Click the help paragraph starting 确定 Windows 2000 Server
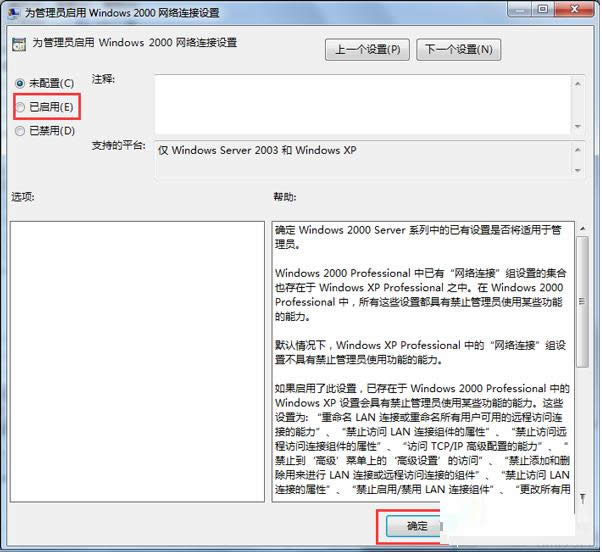 coord(418,237)
